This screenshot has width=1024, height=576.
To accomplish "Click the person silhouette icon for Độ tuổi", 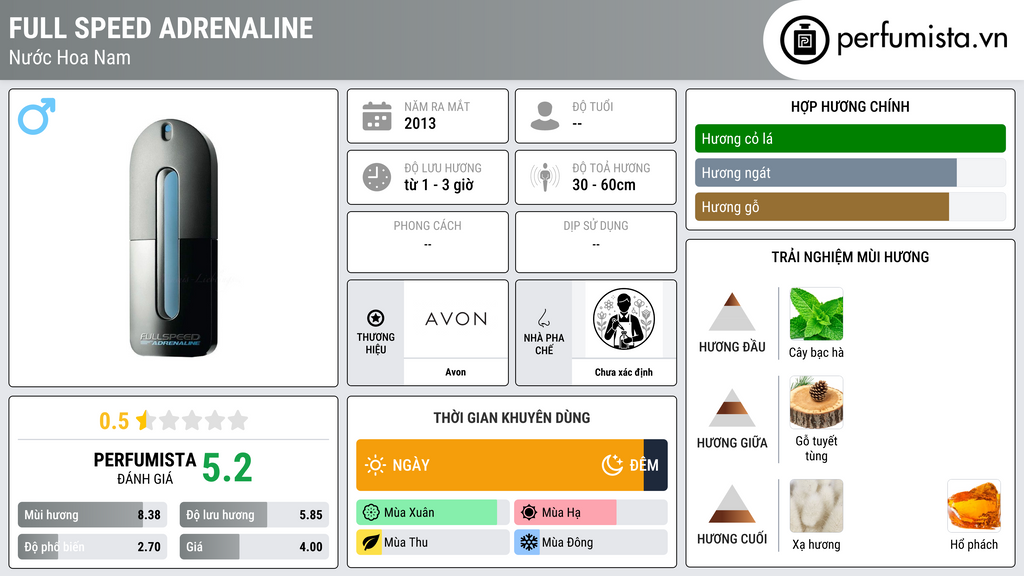I will click(545, 116).
